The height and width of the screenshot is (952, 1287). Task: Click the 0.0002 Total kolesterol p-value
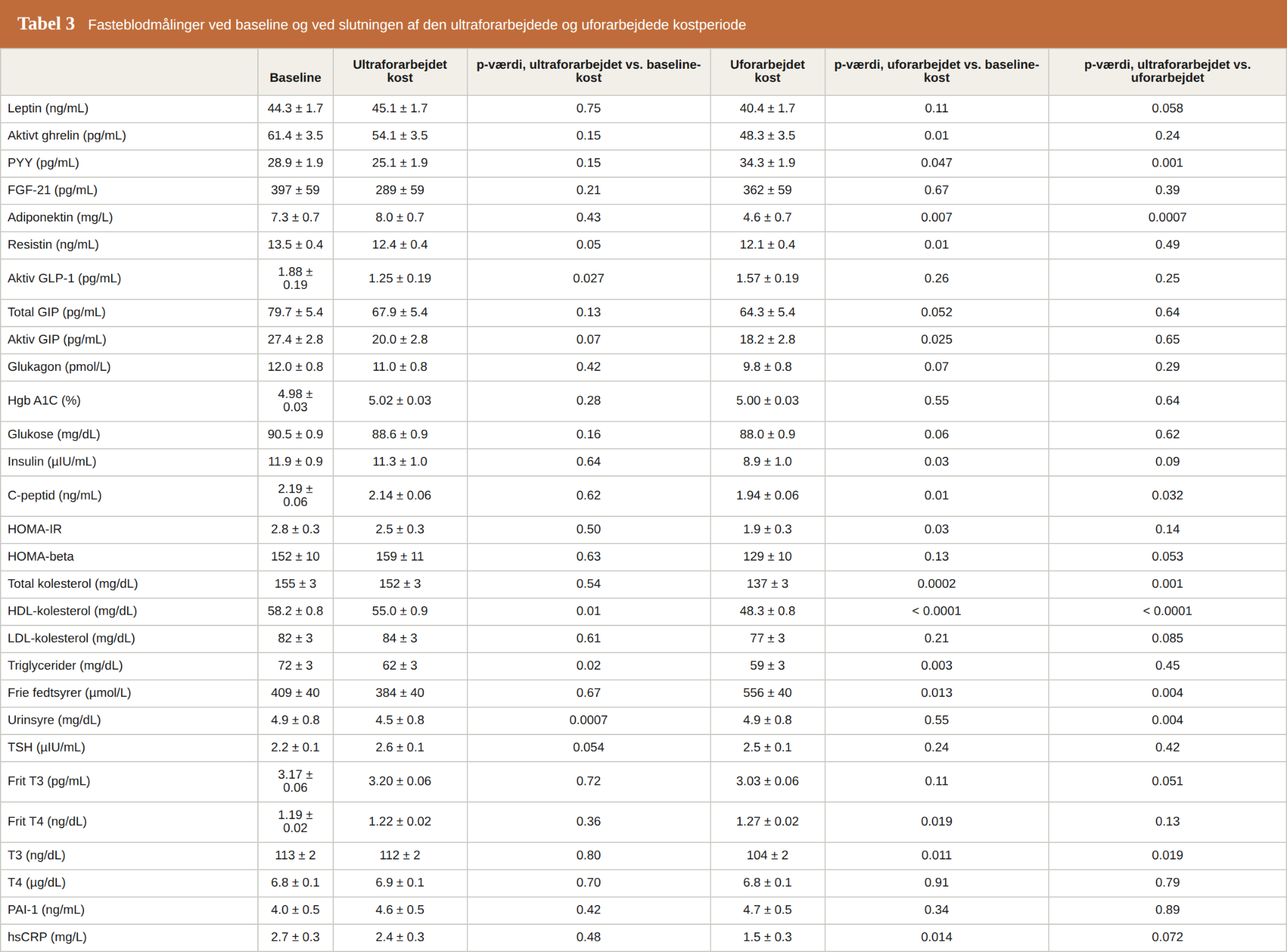pyautogui.click(x=936, y=584)
